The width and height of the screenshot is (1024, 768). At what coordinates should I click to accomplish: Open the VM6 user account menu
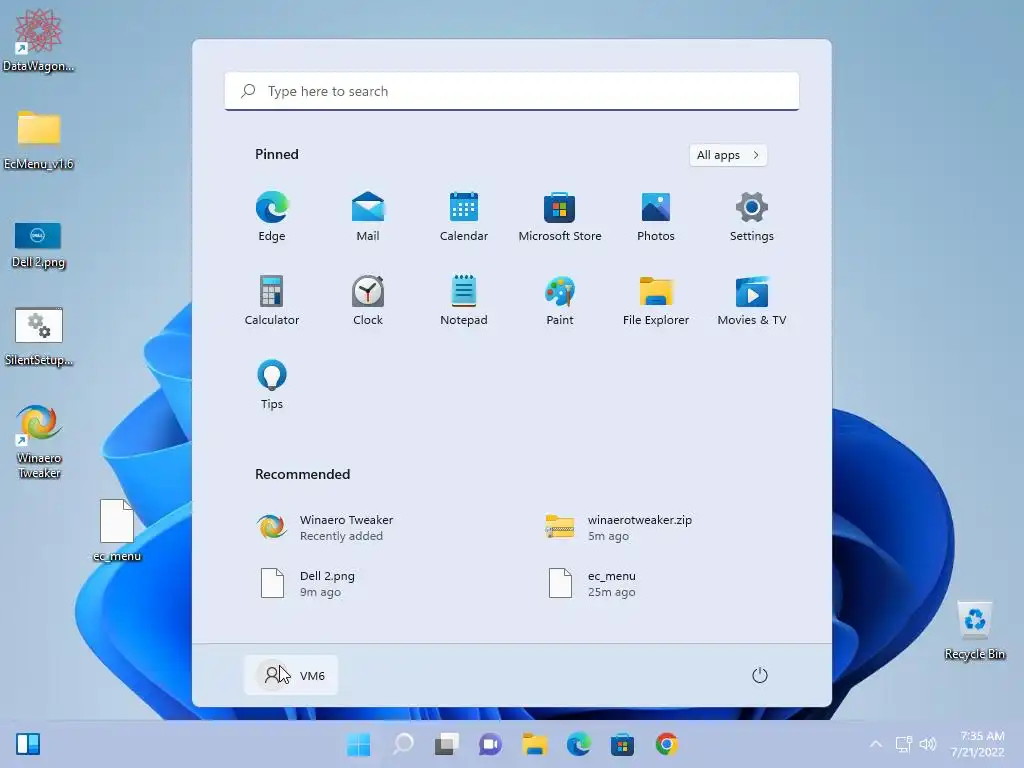pos(291,675)
